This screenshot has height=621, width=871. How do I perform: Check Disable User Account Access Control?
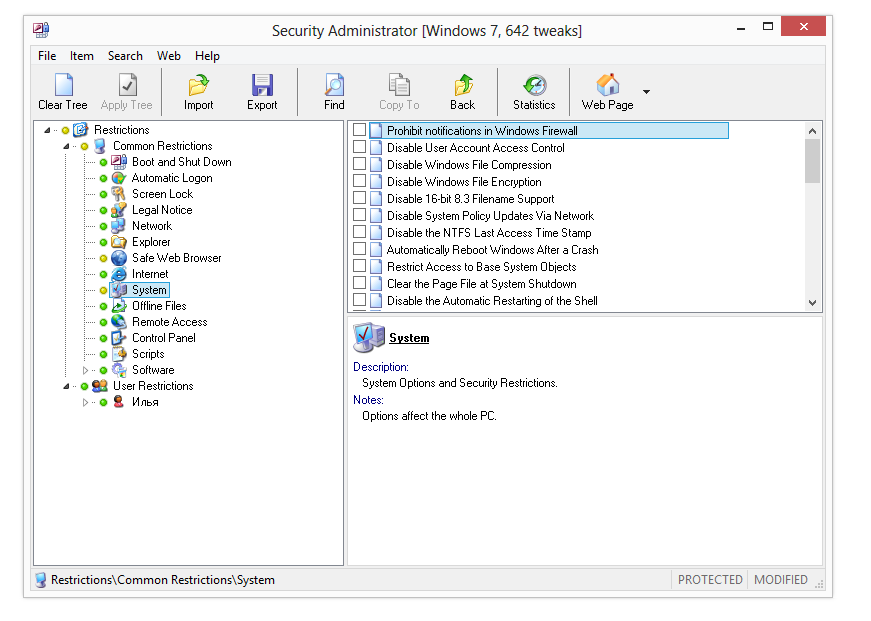359,147
